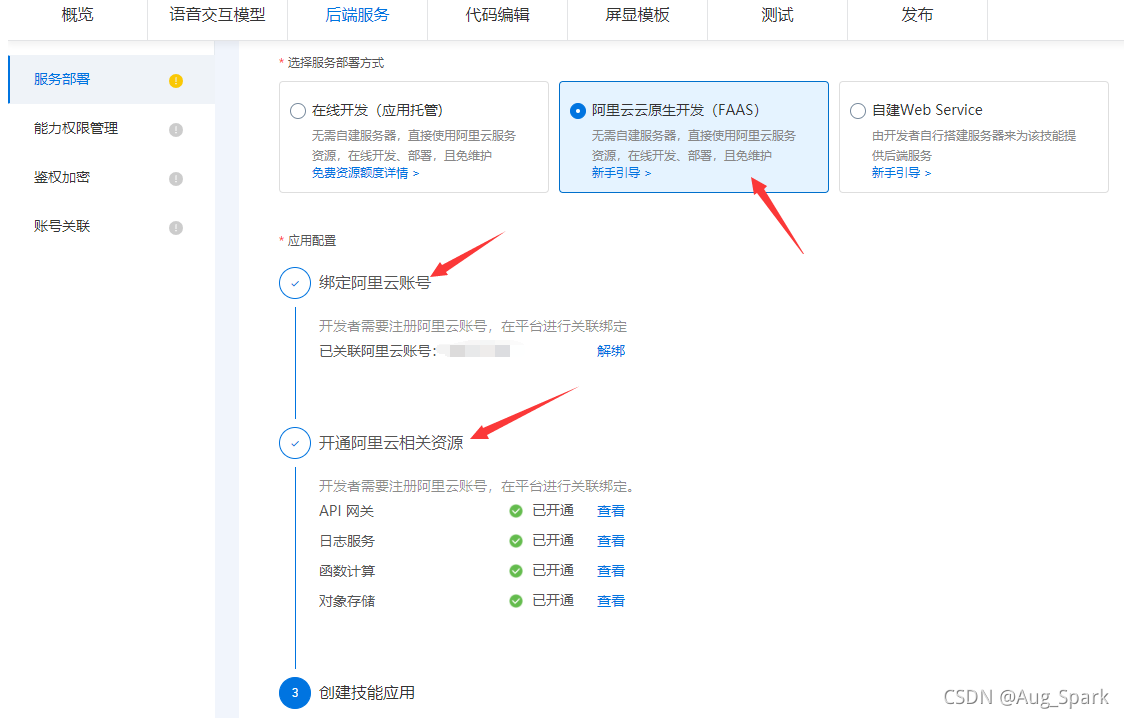
Task: Open 新手引导 link in 自建Web Service card
Action: 901,173
